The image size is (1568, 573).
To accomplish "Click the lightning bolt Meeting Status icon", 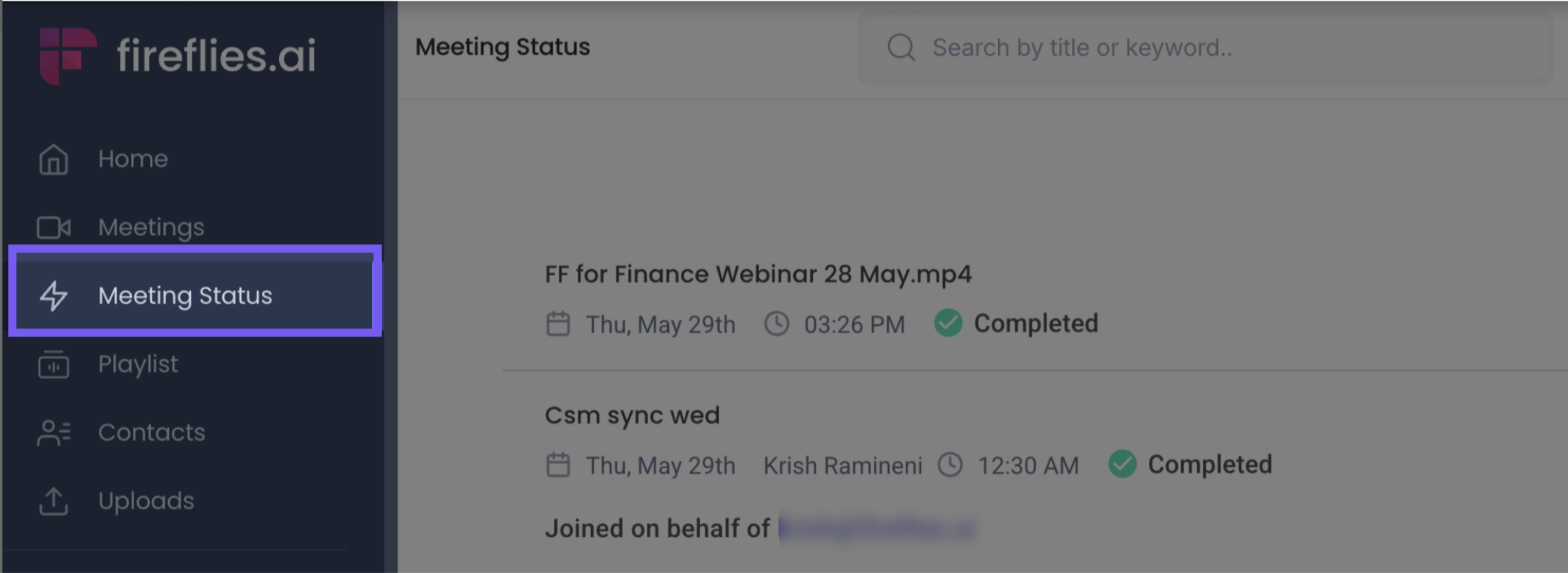I will 53,296.
